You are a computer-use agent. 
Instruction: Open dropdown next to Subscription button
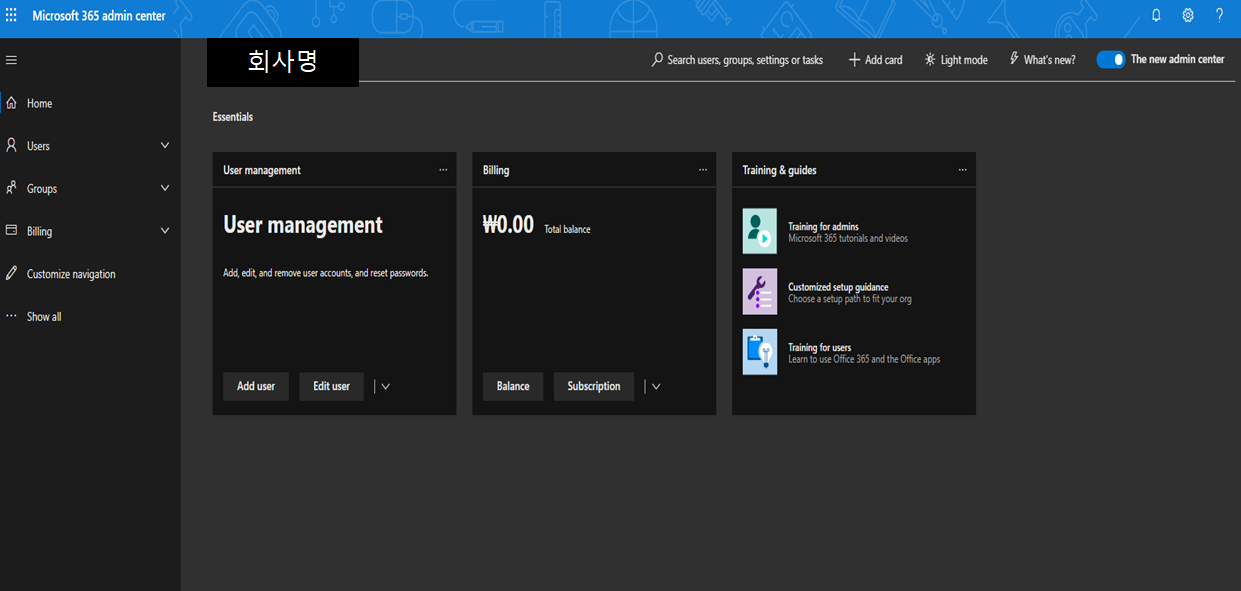[656, 386]
